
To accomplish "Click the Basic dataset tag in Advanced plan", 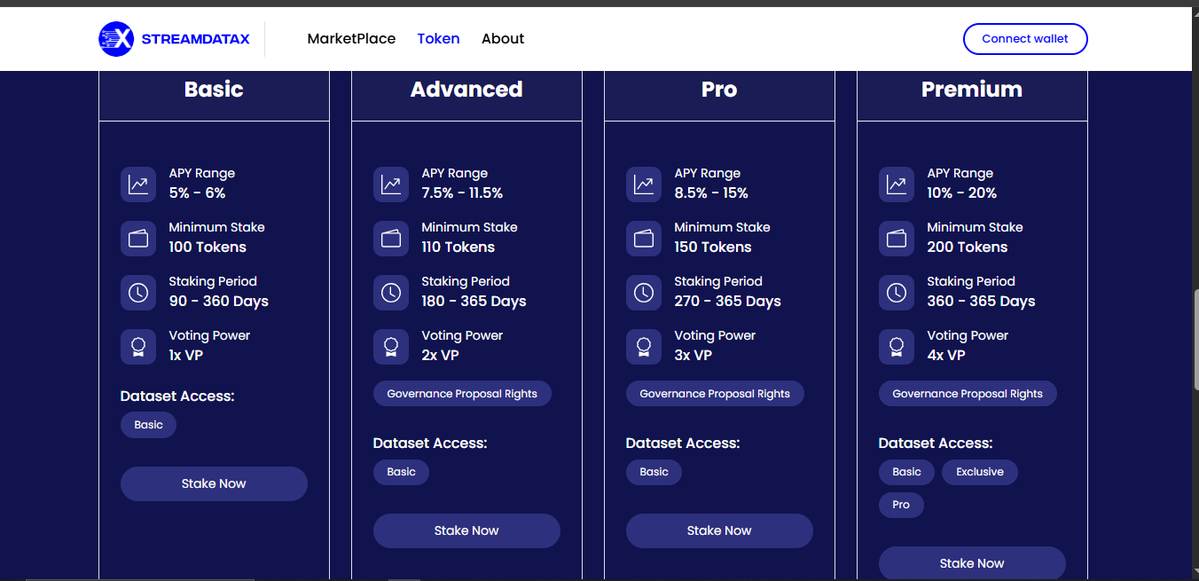I will (x=401, y=472).
